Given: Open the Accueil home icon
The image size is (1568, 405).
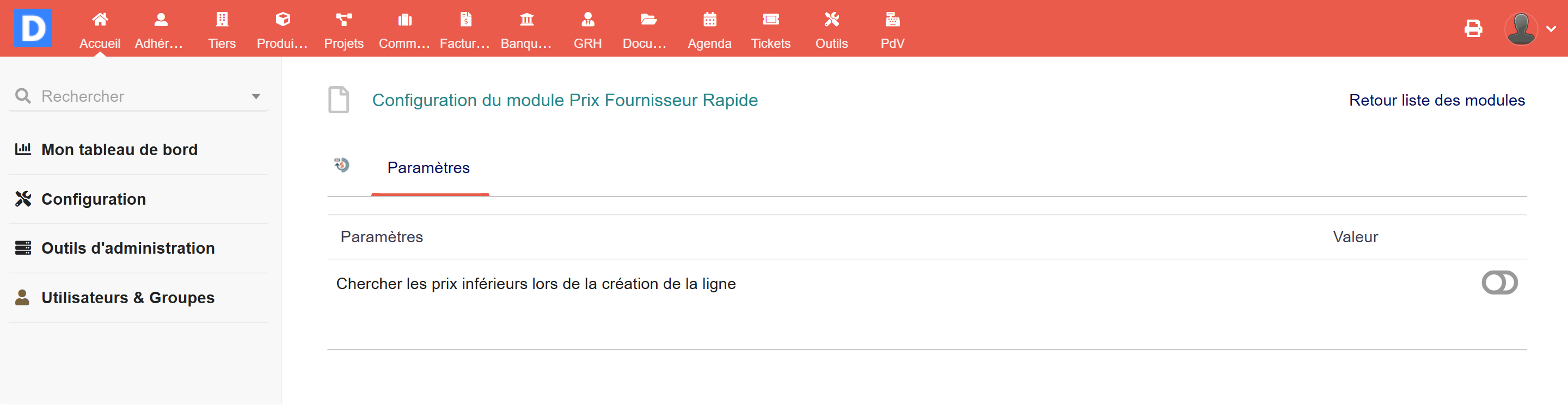Looking at the screenshot, I should (100, 20).
